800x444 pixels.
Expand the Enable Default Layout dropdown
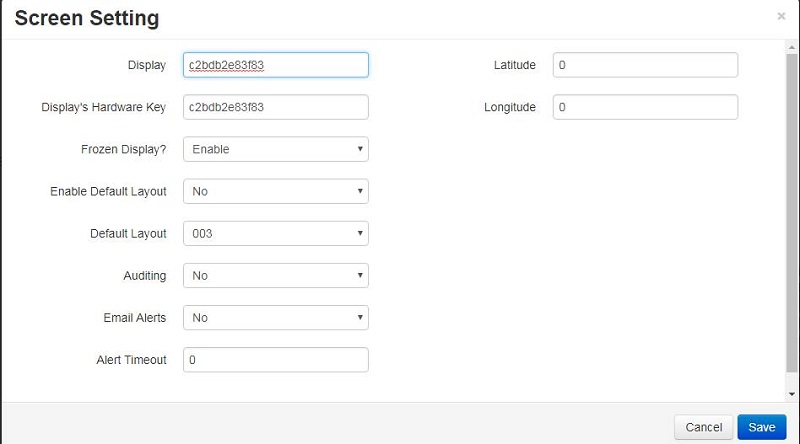[276, 191]
